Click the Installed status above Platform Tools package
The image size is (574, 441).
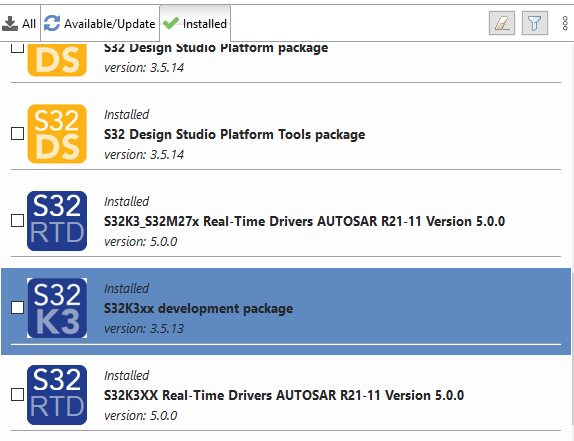coord(126,115)
